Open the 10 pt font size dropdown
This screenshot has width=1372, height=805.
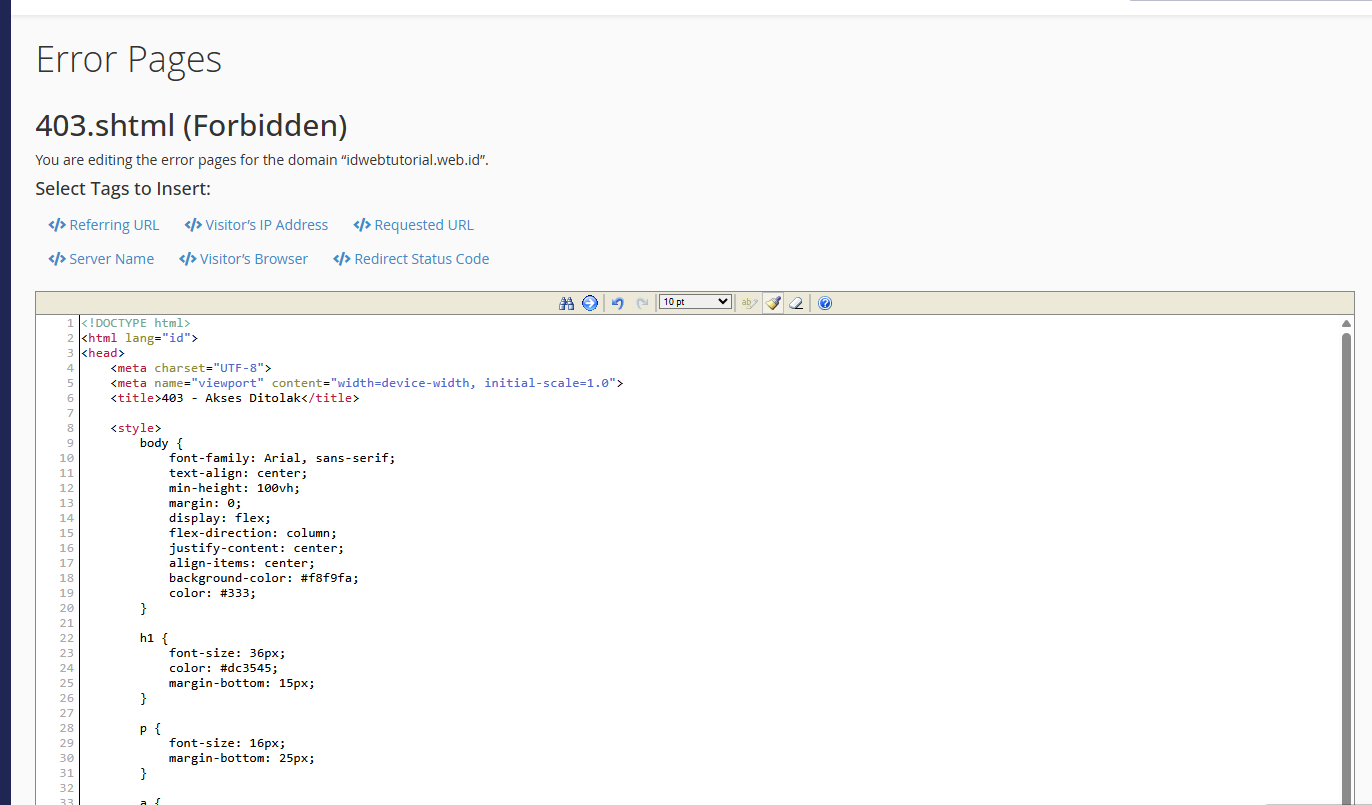tap(695, 302)
